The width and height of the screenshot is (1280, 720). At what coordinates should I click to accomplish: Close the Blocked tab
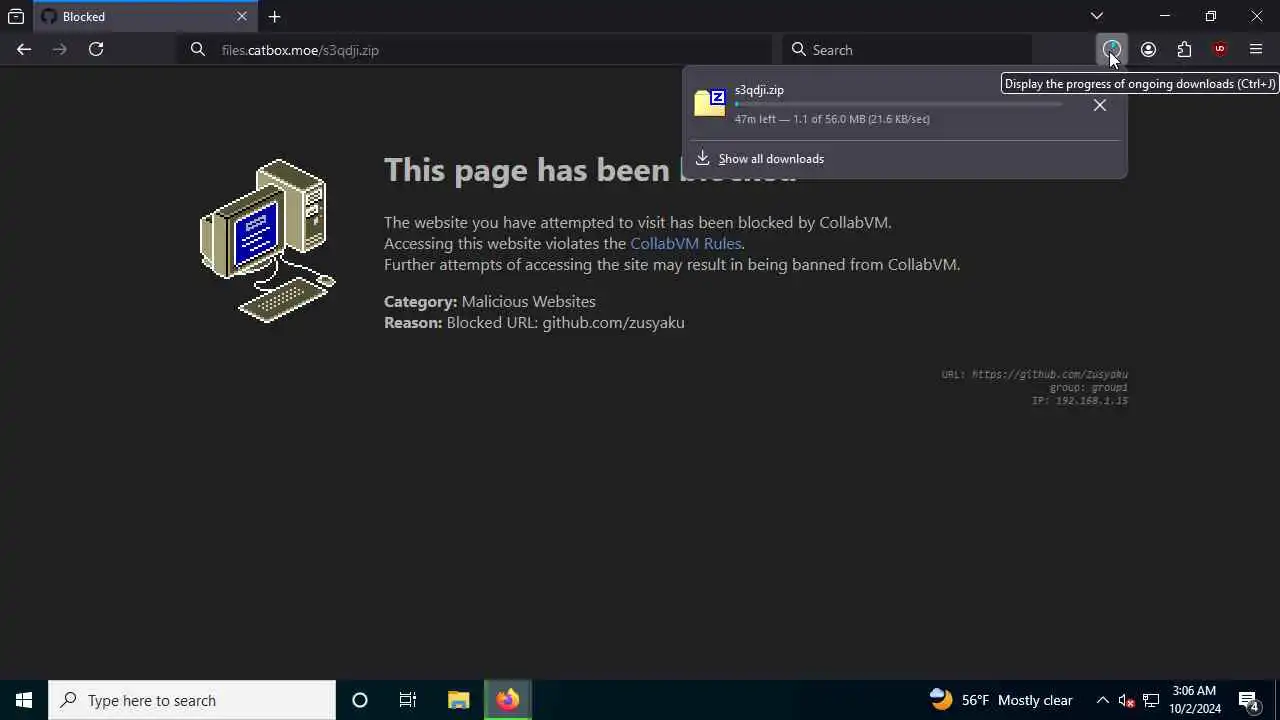tap(241, 16)
